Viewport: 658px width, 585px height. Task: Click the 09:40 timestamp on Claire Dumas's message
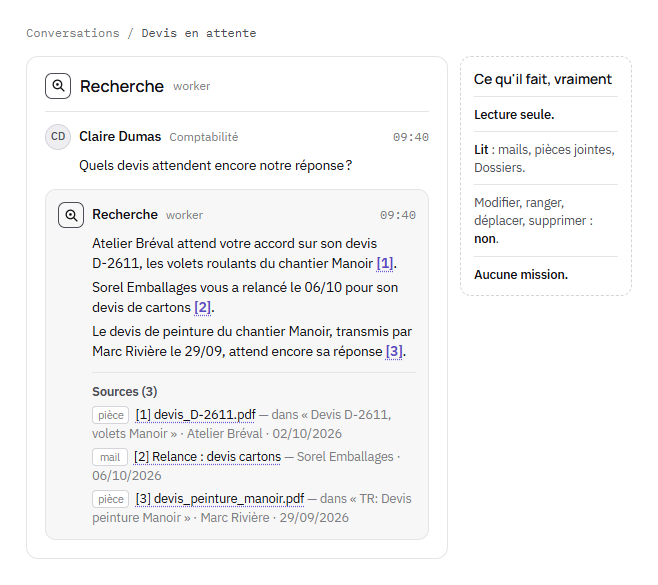point(411,137)
